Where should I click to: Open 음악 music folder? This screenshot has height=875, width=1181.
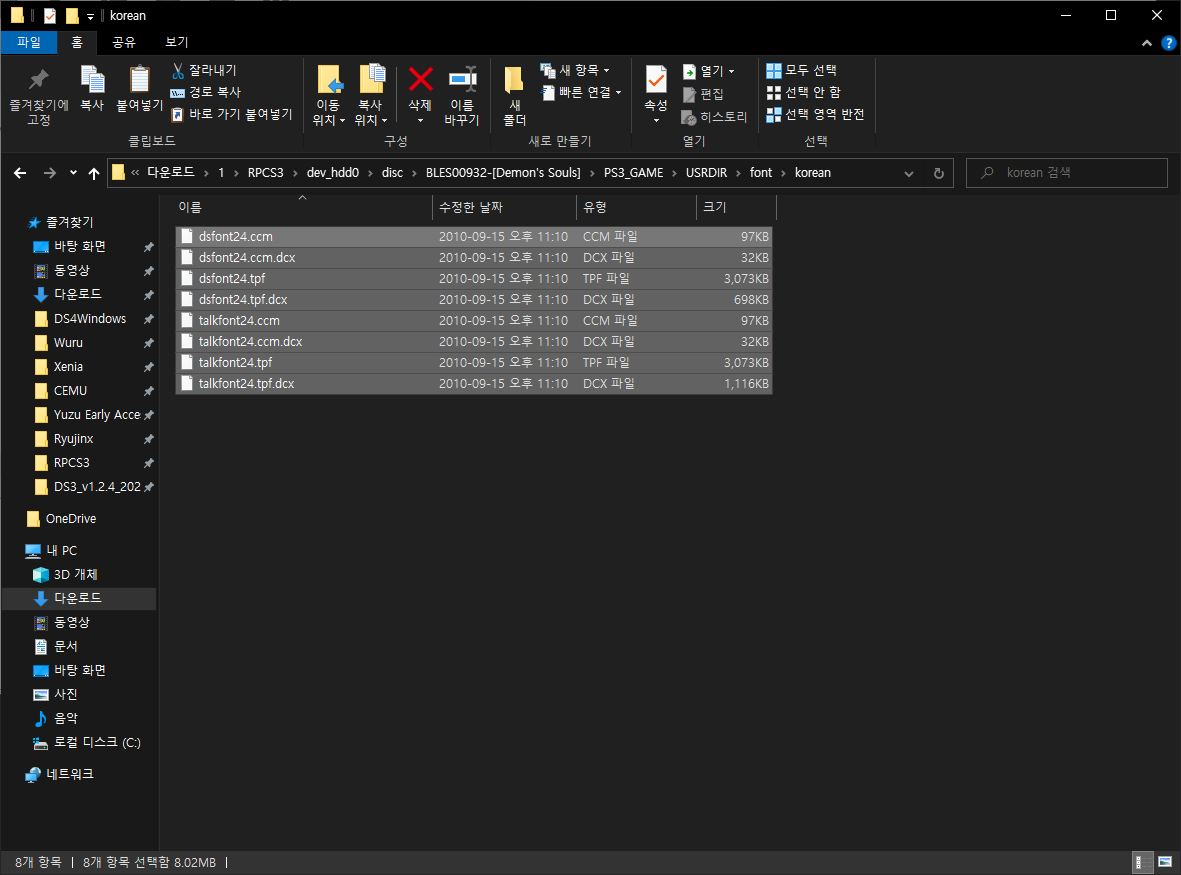click(56, 718)
